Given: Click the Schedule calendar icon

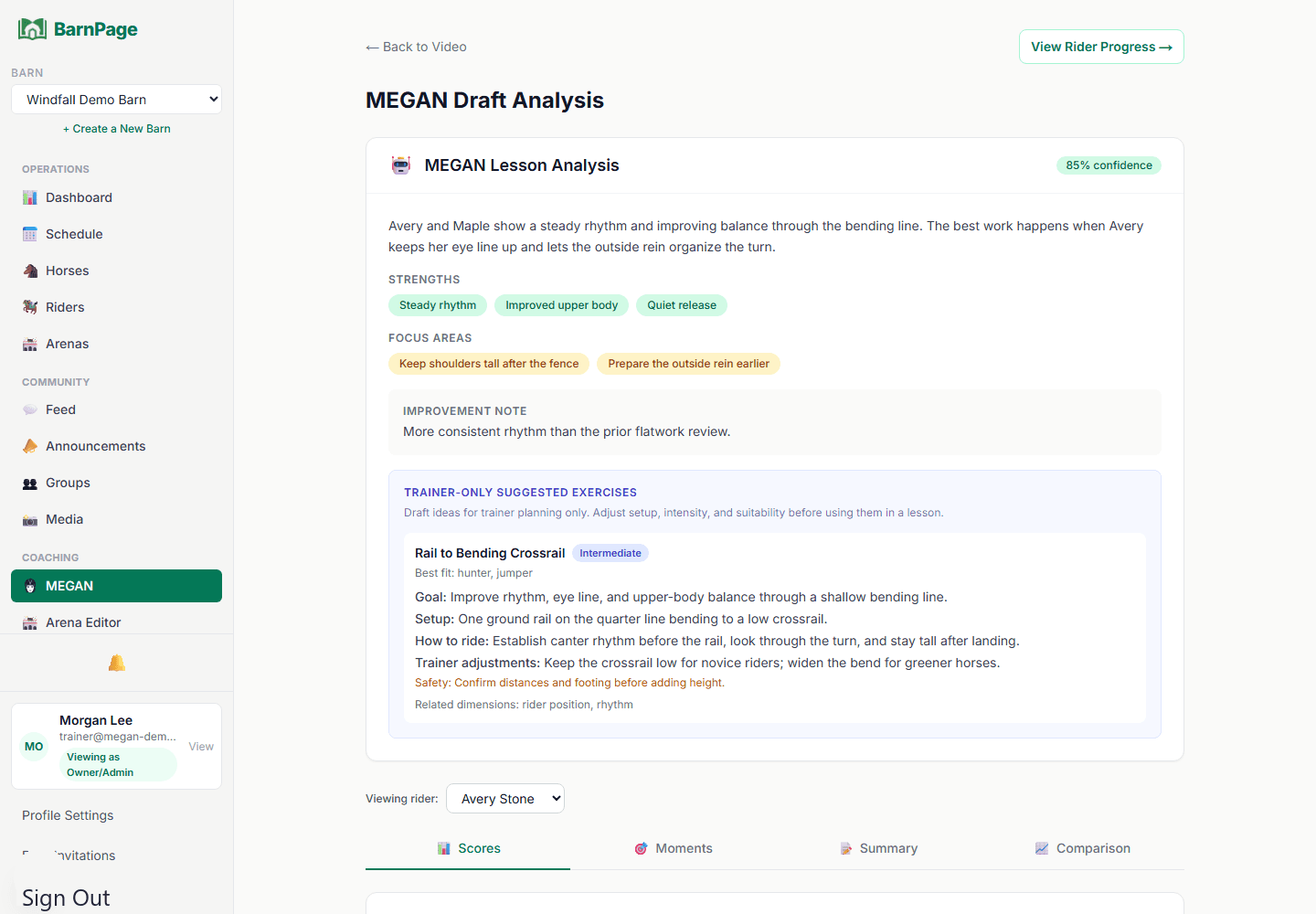Looking at the screenshot, I should click(30, 234).
